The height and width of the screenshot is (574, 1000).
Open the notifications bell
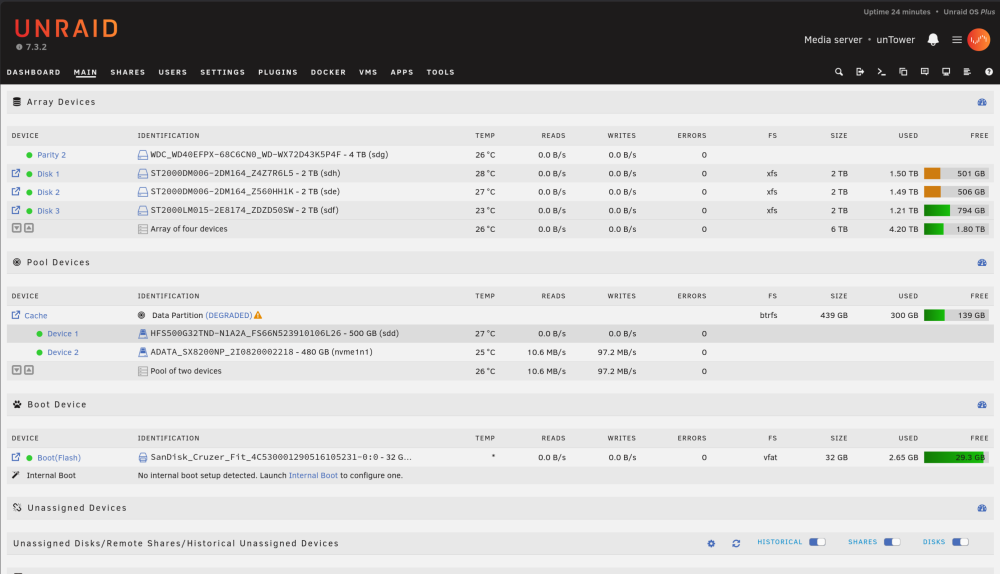click(x=933, y=40)
